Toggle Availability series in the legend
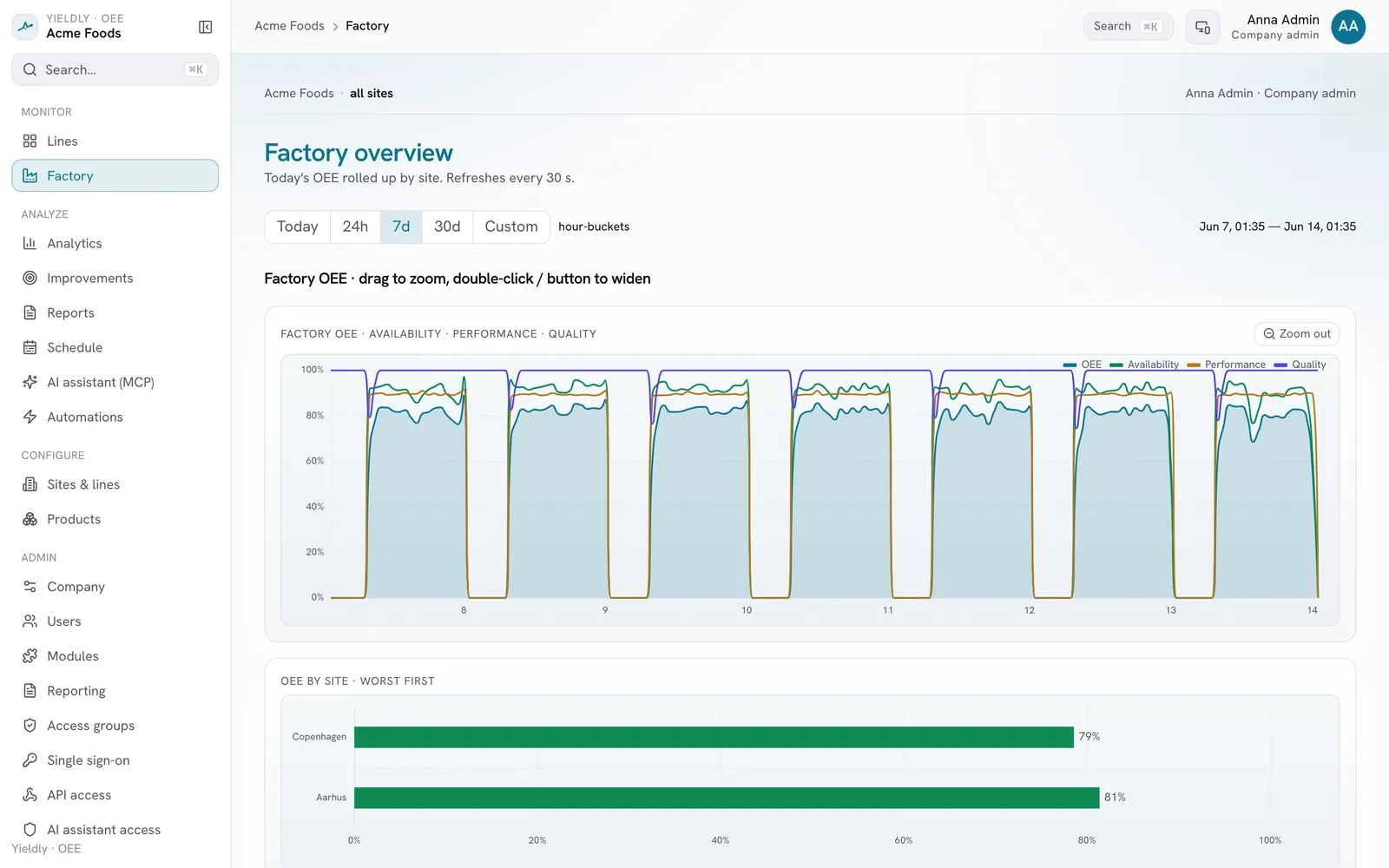The height and width of the screenshot is (868, 1389). pyautogui.click(x=1144, y=365)
